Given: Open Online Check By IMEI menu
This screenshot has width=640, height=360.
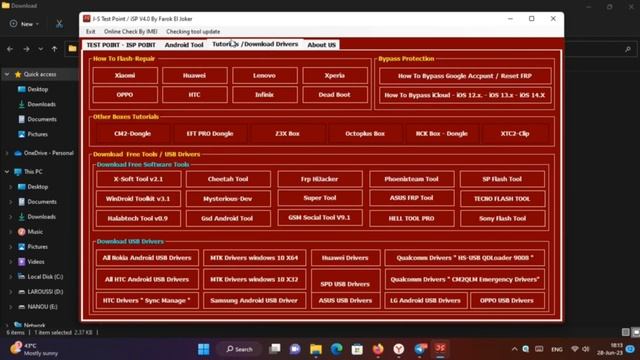Looking at the screenshot, I should point(131,31).
